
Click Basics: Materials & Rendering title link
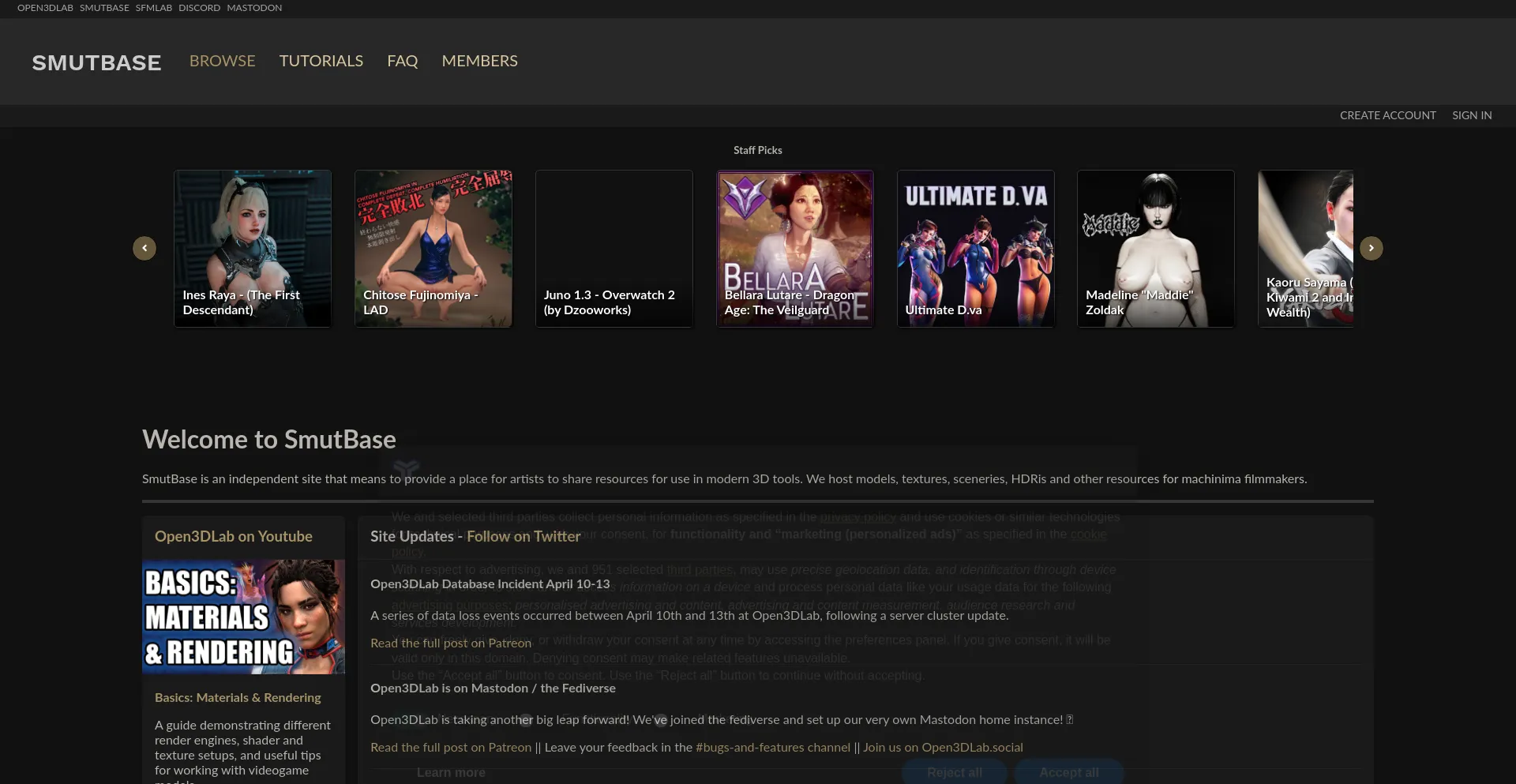tap(238, 697)
